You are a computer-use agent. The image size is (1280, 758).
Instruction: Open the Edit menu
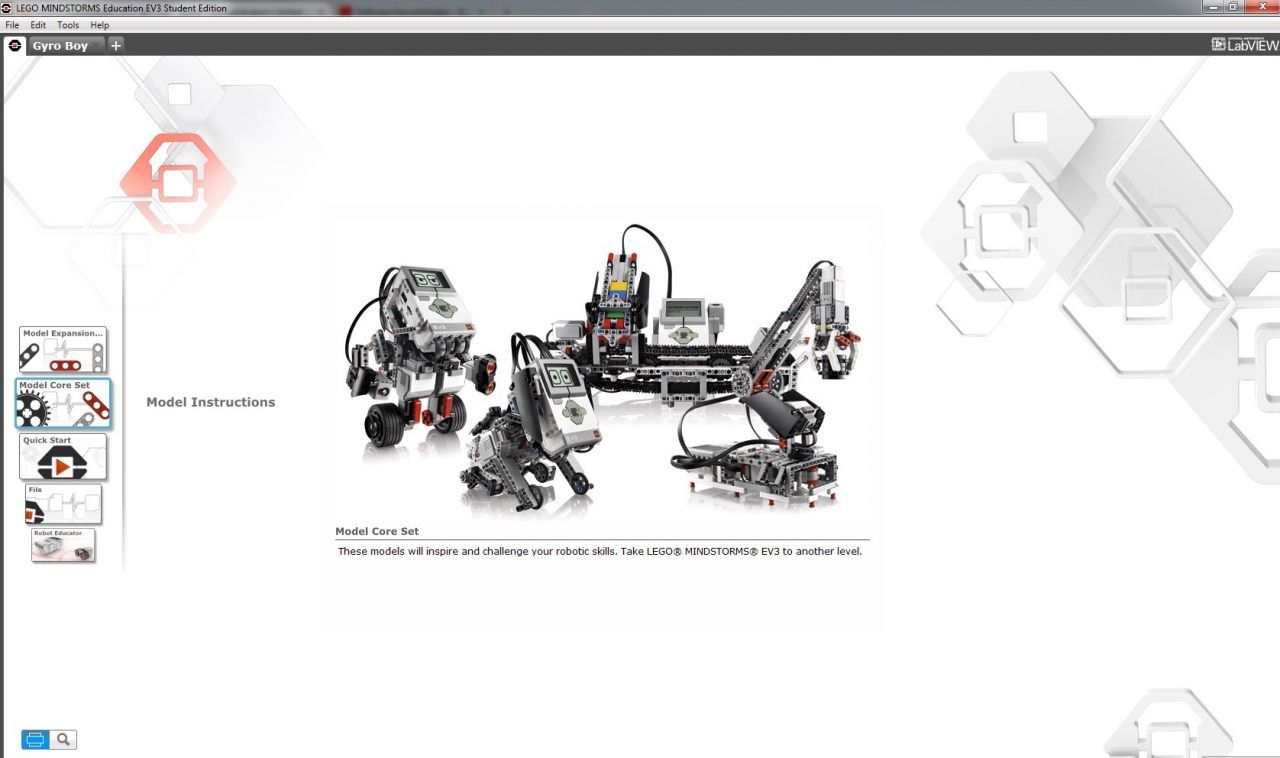coord(38,25)
